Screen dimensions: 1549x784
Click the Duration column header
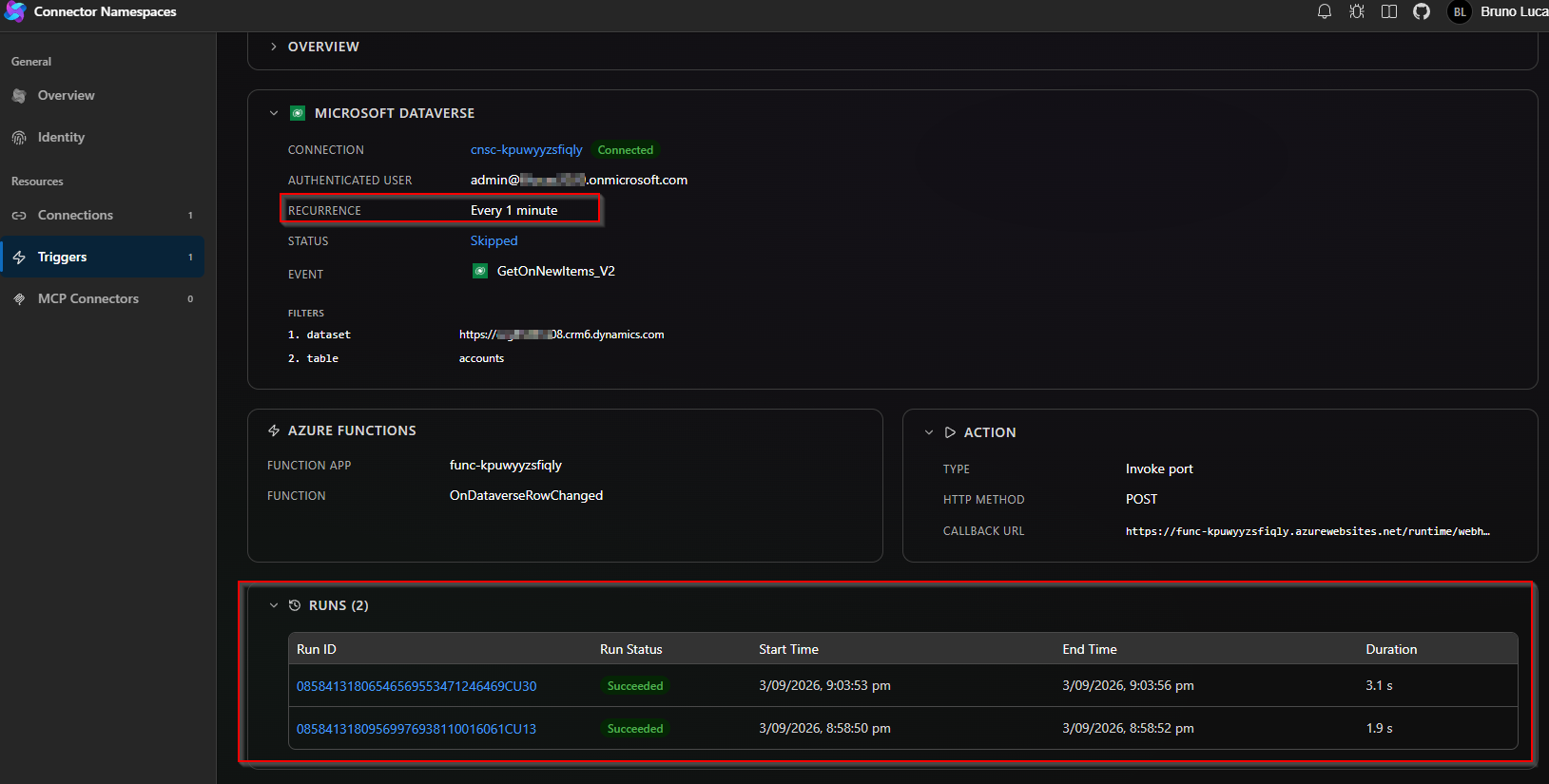tap(1391, 650)
